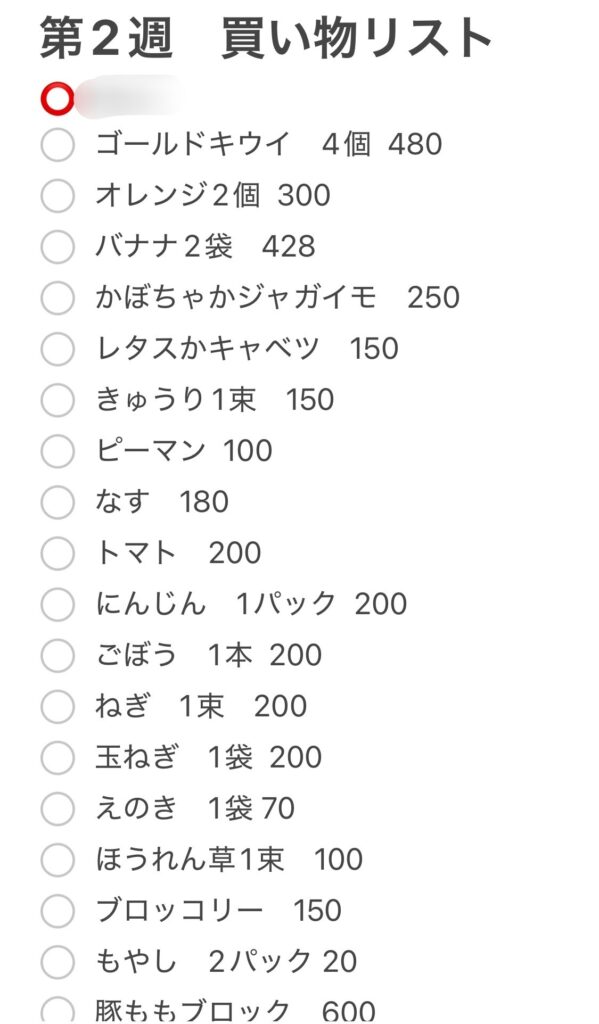Image resolution: width=599 pixels, height=1024 pixels.
Task: Open the トマト 200 item text
Action: [x=178, y=553]
